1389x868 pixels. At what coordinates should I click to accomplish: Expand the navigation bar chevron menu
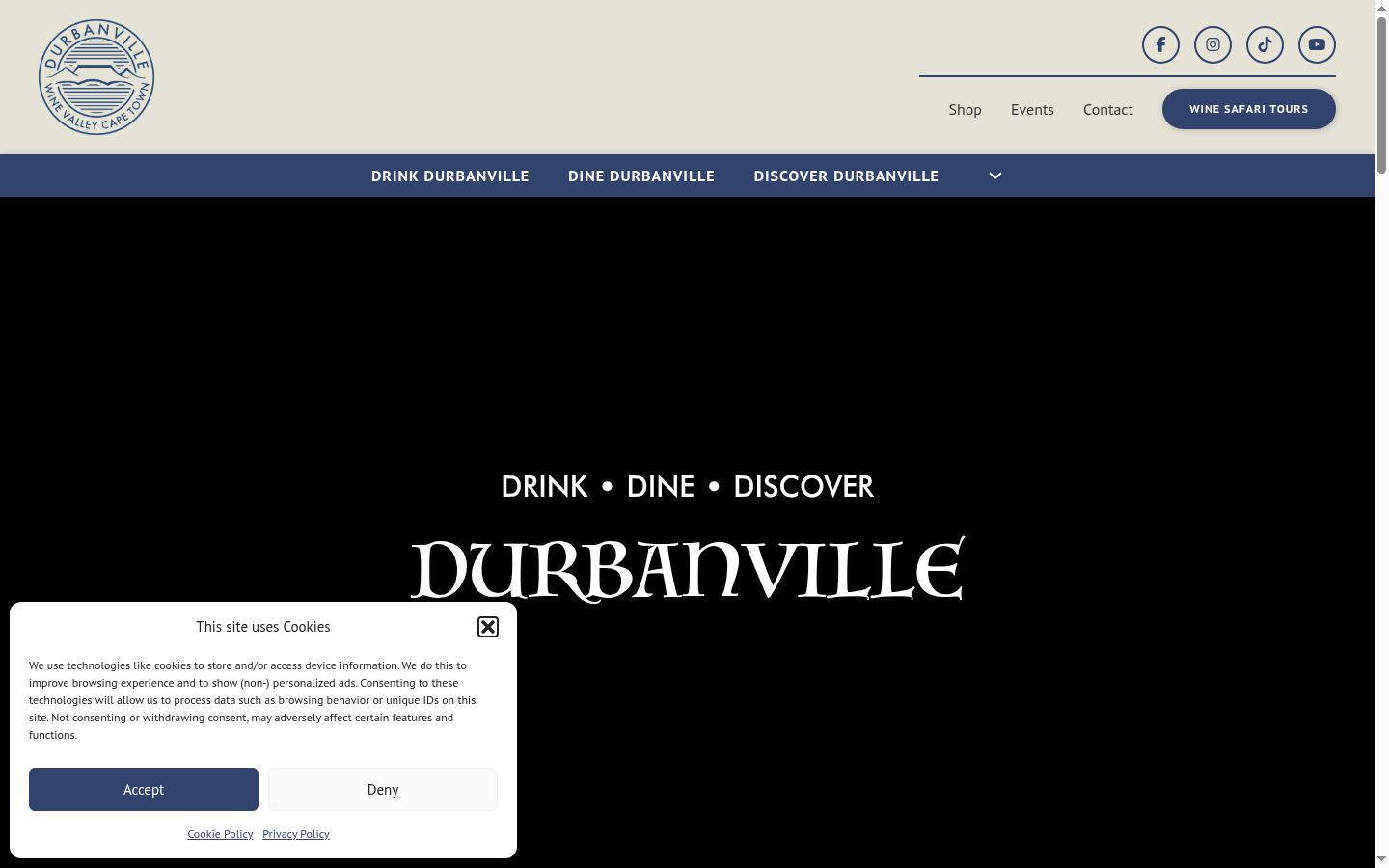tap(995, 176)
